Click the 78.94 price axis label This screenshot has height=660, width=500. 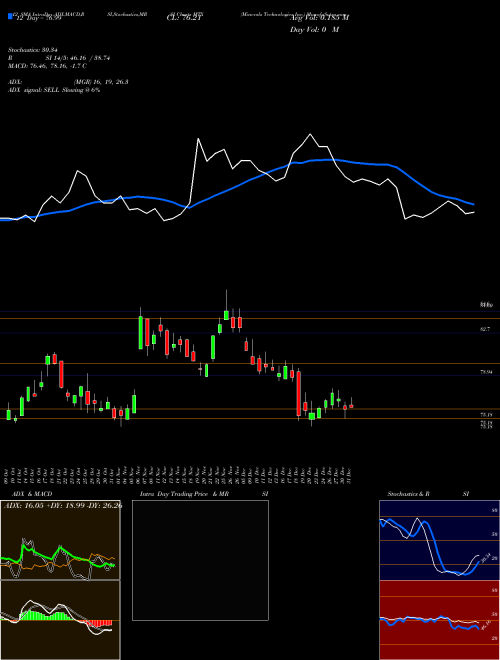[486, 372]
